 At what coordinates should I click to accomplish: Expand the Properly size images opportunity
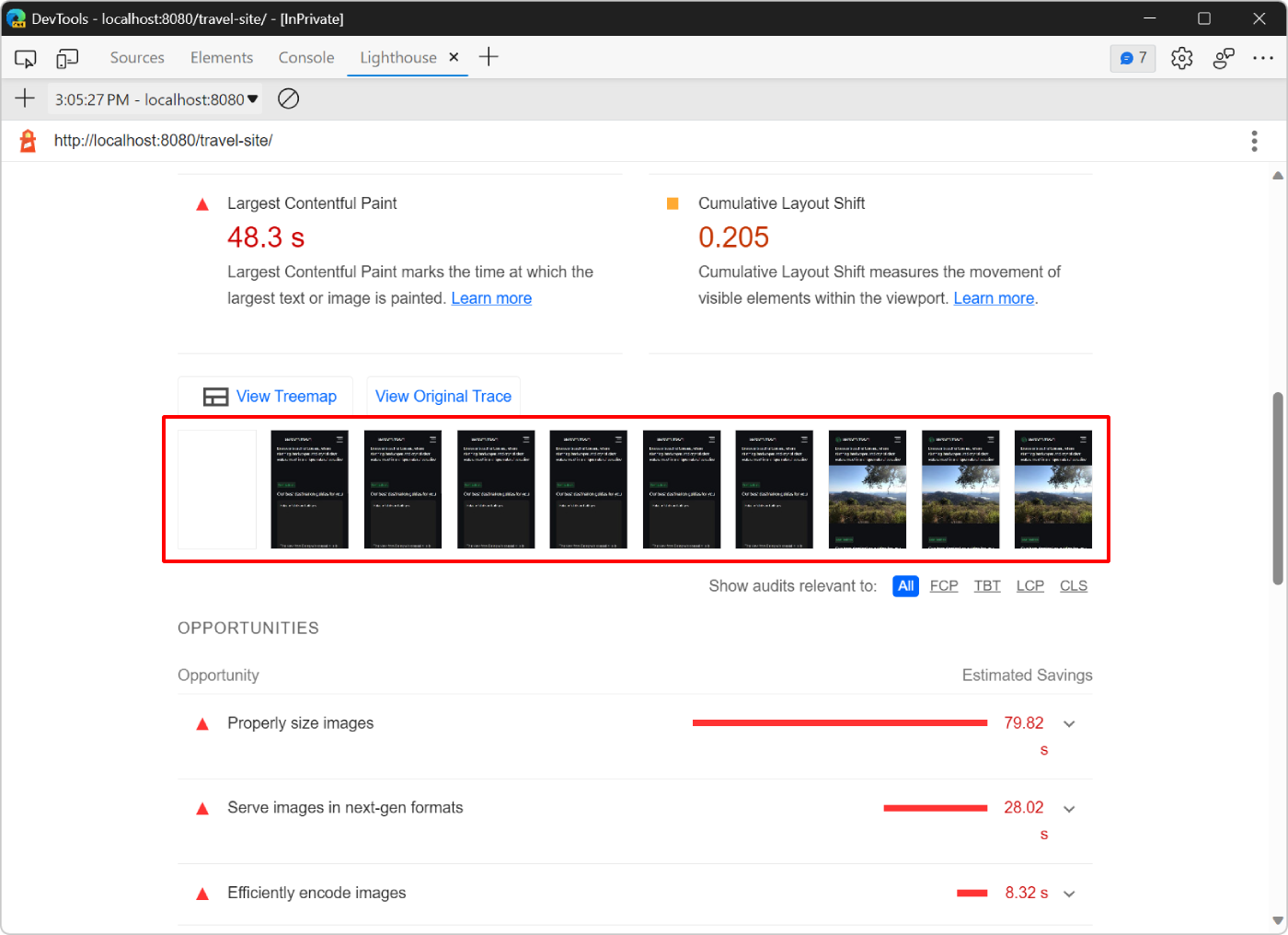pos(1068,723)
